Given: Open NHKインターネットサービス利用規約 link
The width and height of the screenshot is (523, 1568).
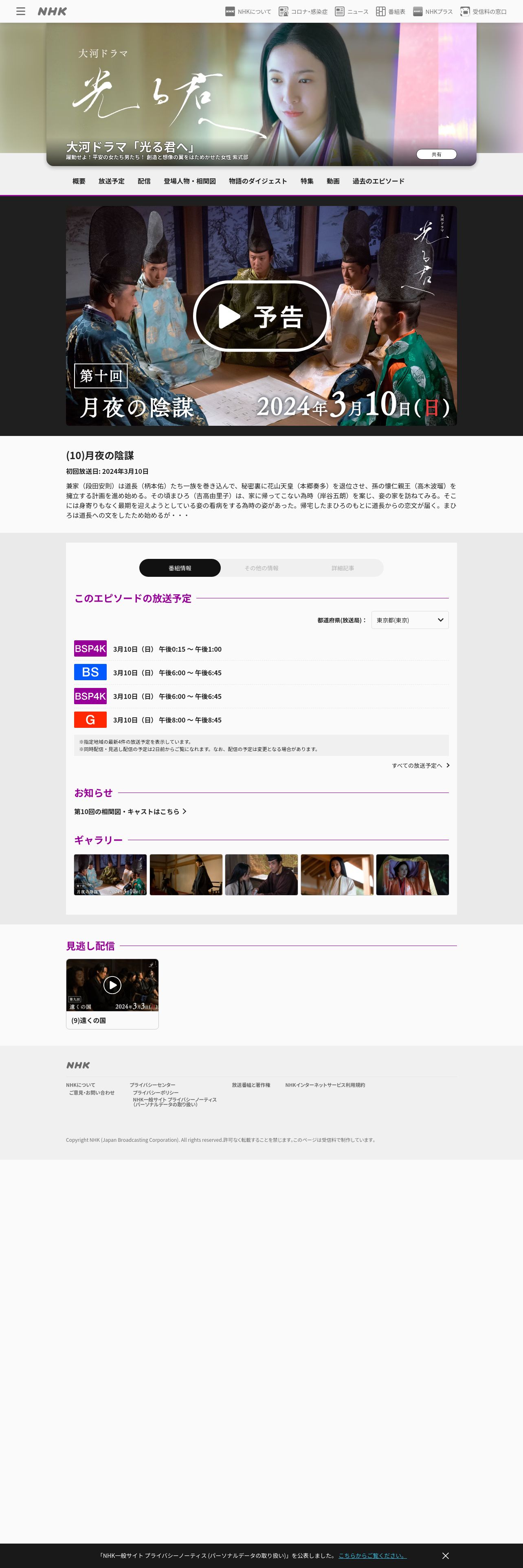Looking at the screenshot, I should click(325, 1085).
